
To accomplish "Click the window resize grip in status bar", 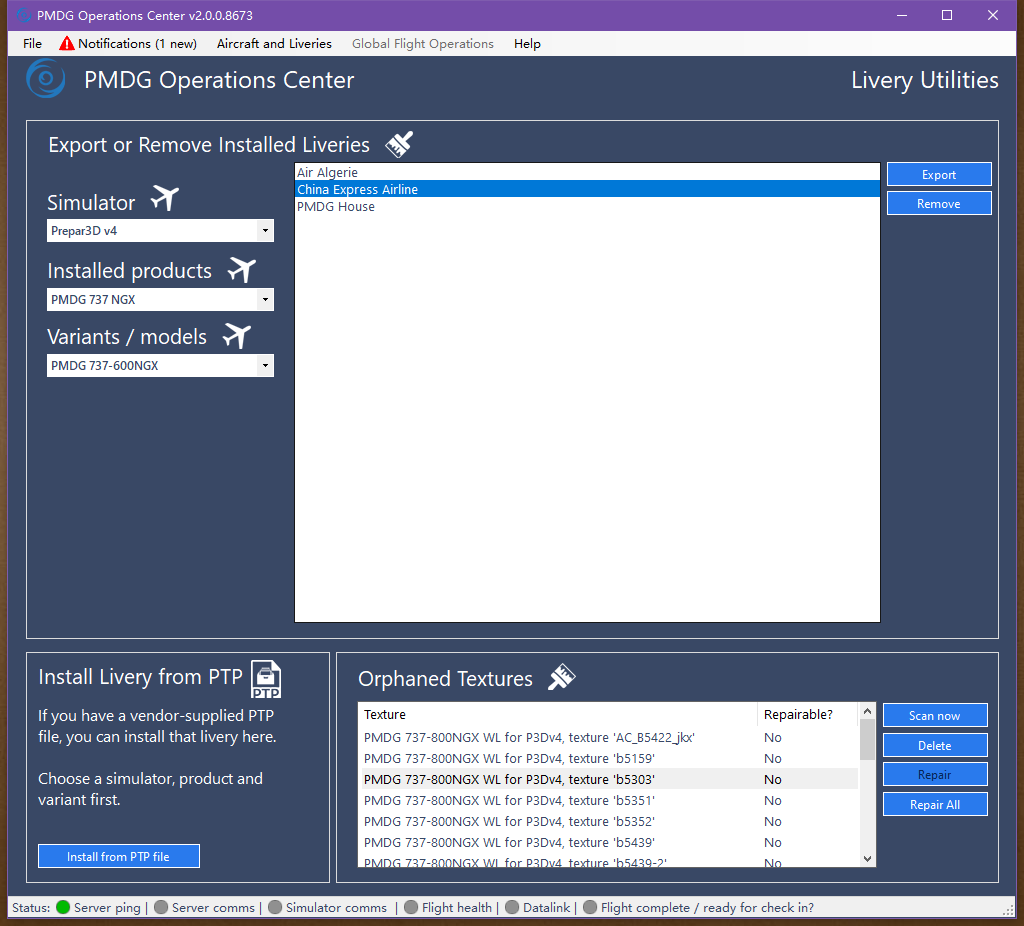I will (x=1008, y=909).
